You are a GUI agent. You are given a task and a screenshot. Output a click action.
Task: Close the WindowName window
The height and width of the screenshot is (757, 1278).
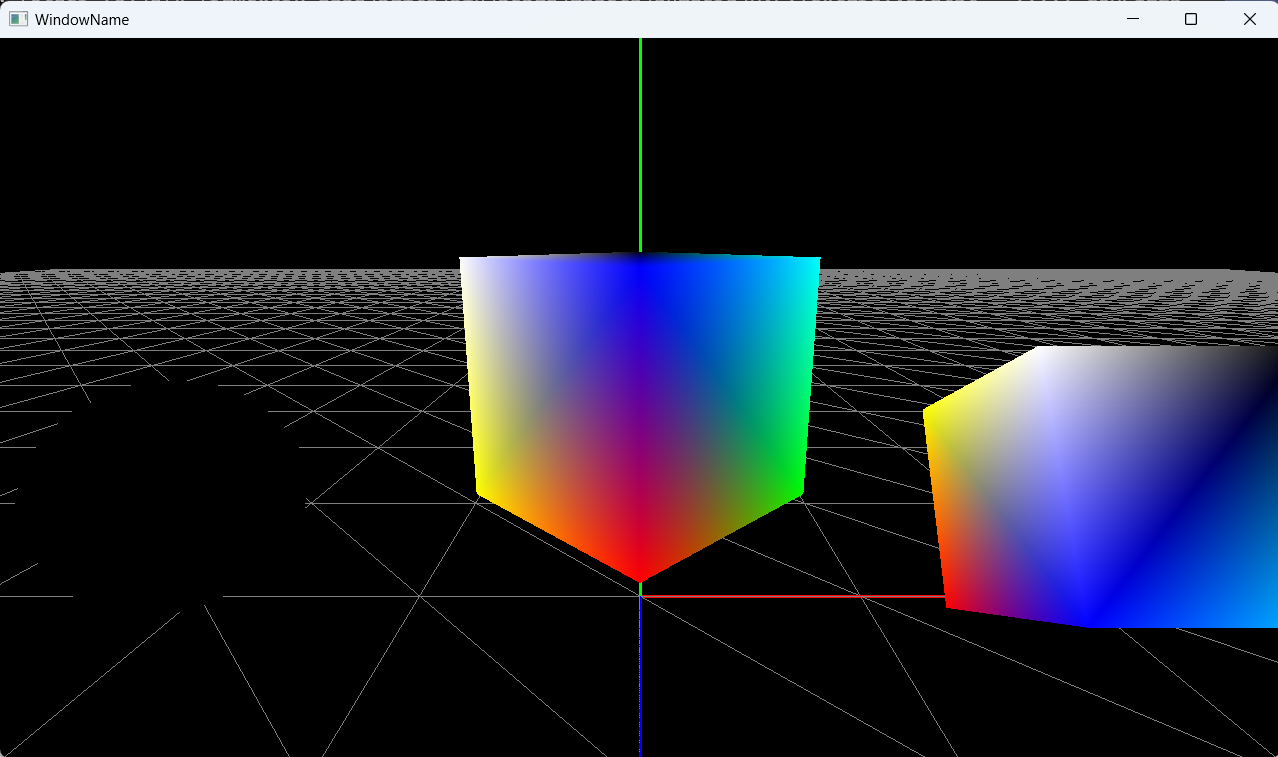(1249, 18)
